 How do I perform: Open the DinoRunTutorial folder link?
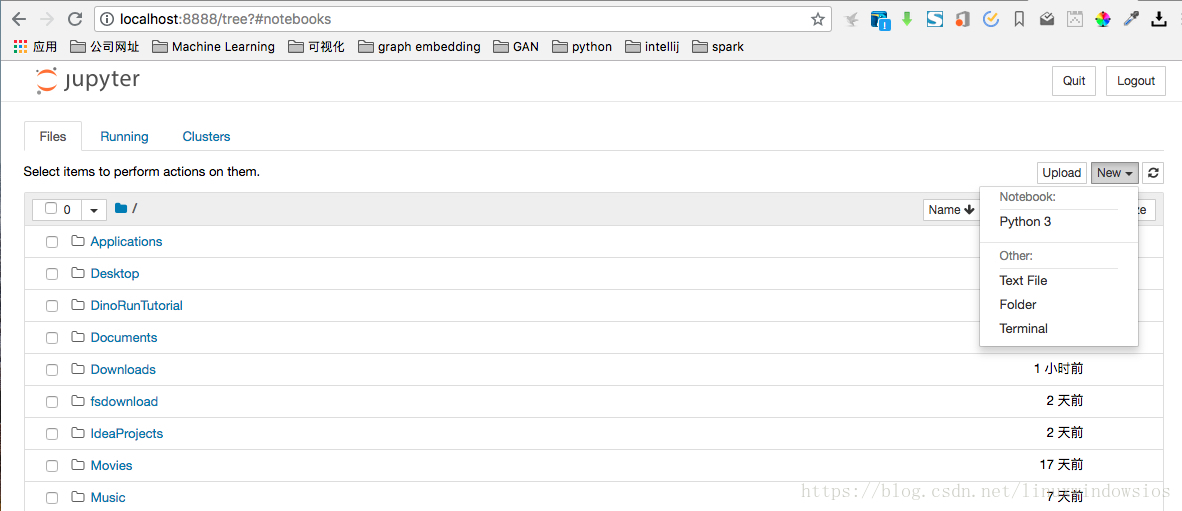[136, 305]
